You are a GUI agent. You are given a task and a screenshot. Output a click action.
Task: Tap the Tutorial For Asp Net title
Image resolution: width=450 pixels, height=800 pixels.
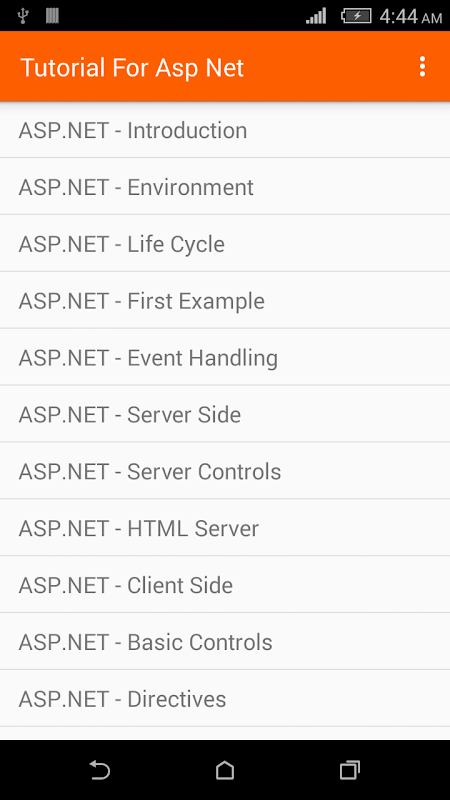(132, 68)
